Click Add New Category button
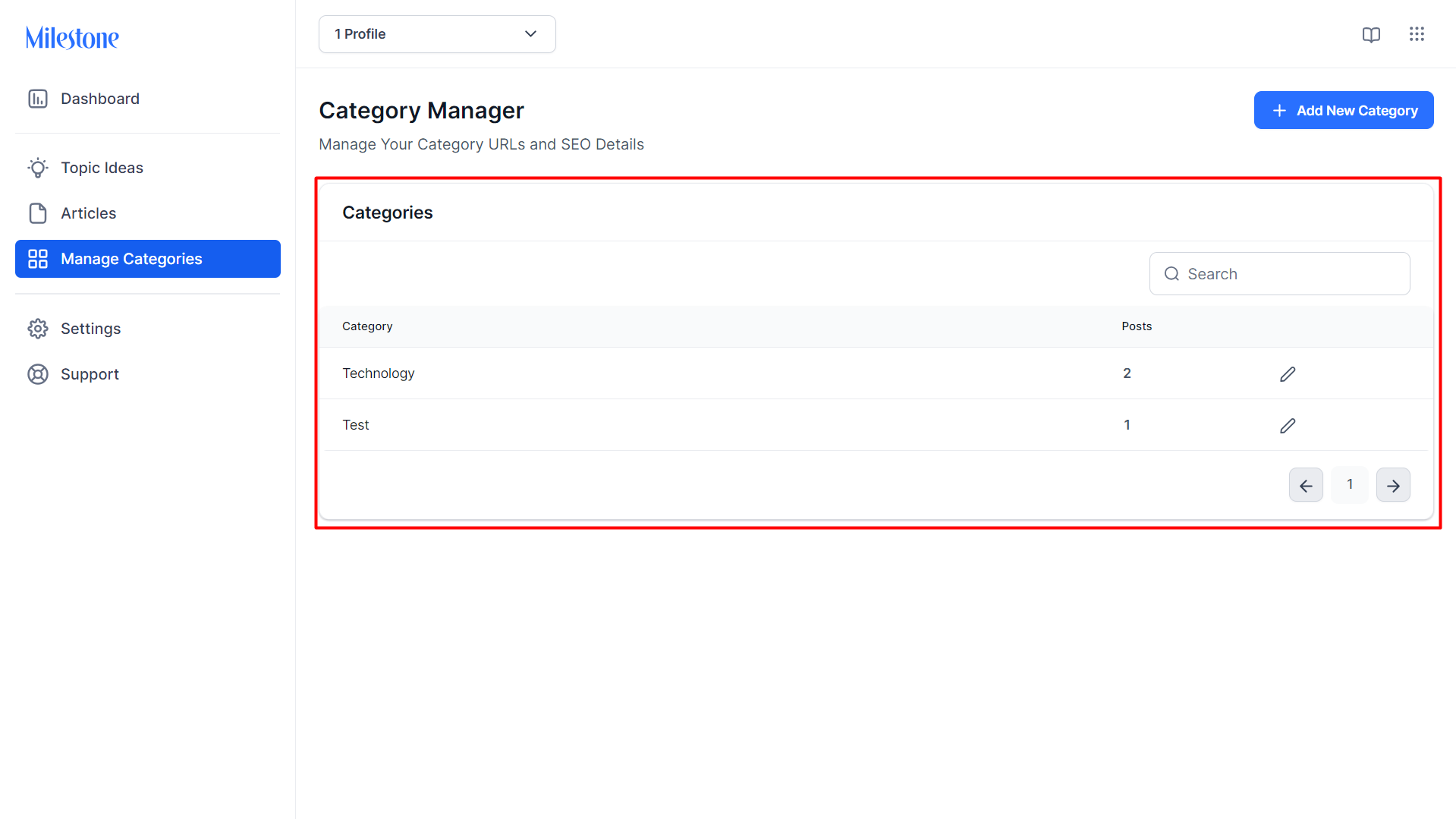The width and height of the screenshot is (1456, 819). [x=1344, y=110]
